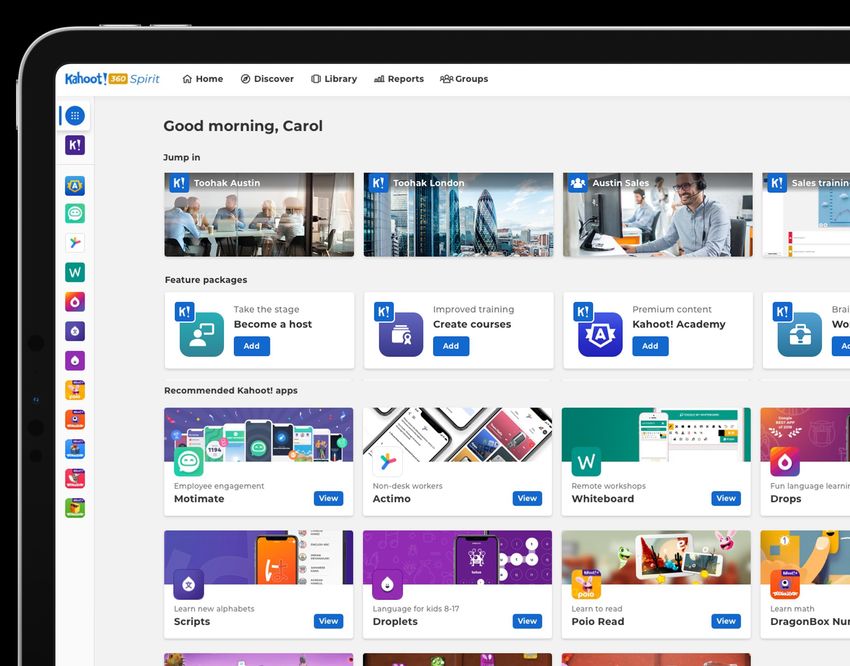This screenshot has width=850, height=666.
Task: Click the Kahoot! 360 Spirit logo
Action: (112, 79)
